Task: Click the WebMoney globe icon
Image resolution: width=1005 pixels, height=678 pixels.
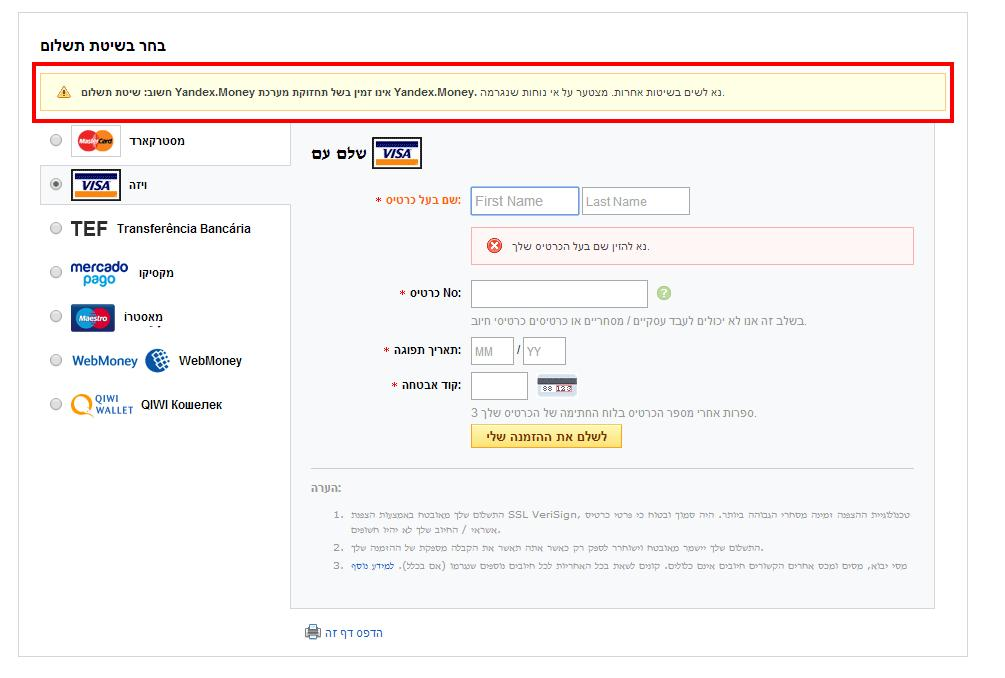Action: click(157, 361)
